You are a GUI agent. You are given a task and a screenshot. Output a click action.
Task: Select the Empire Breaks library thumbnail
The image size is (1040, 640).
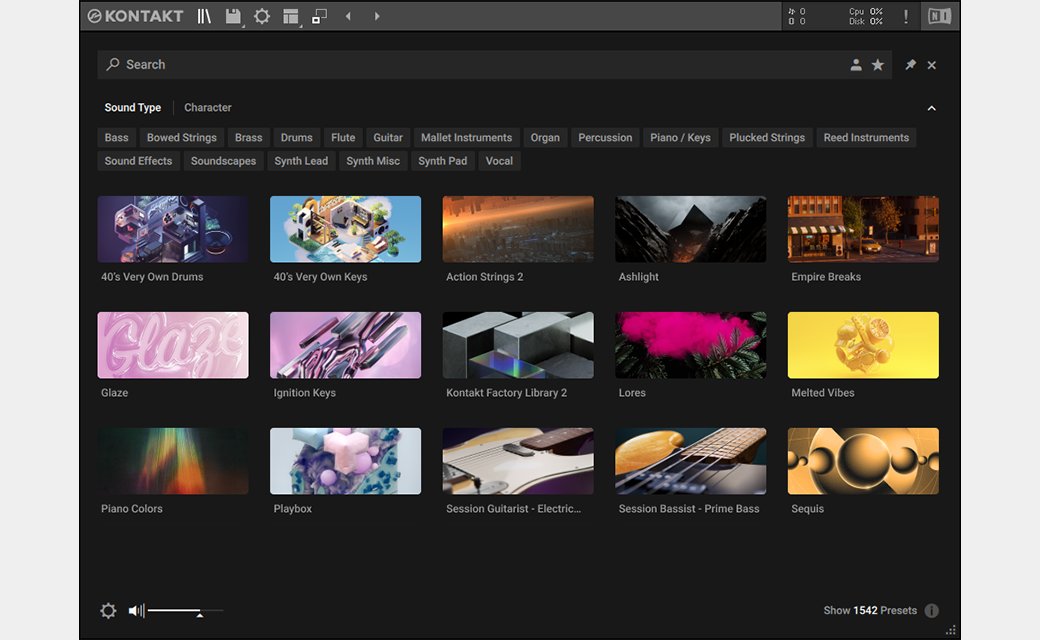pos(863,229)
